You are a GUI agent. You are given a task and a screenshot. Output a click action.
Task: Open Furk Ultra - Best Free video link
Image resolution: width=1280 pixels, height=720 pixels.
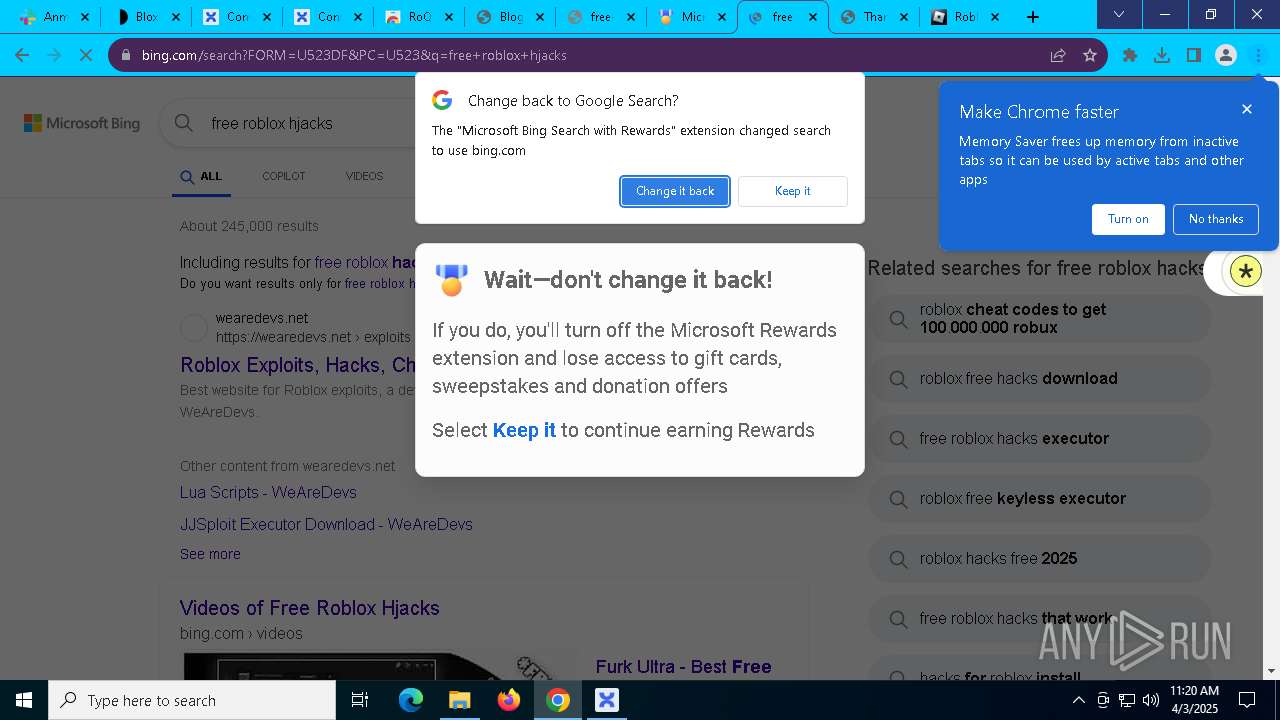coord(683,667)
